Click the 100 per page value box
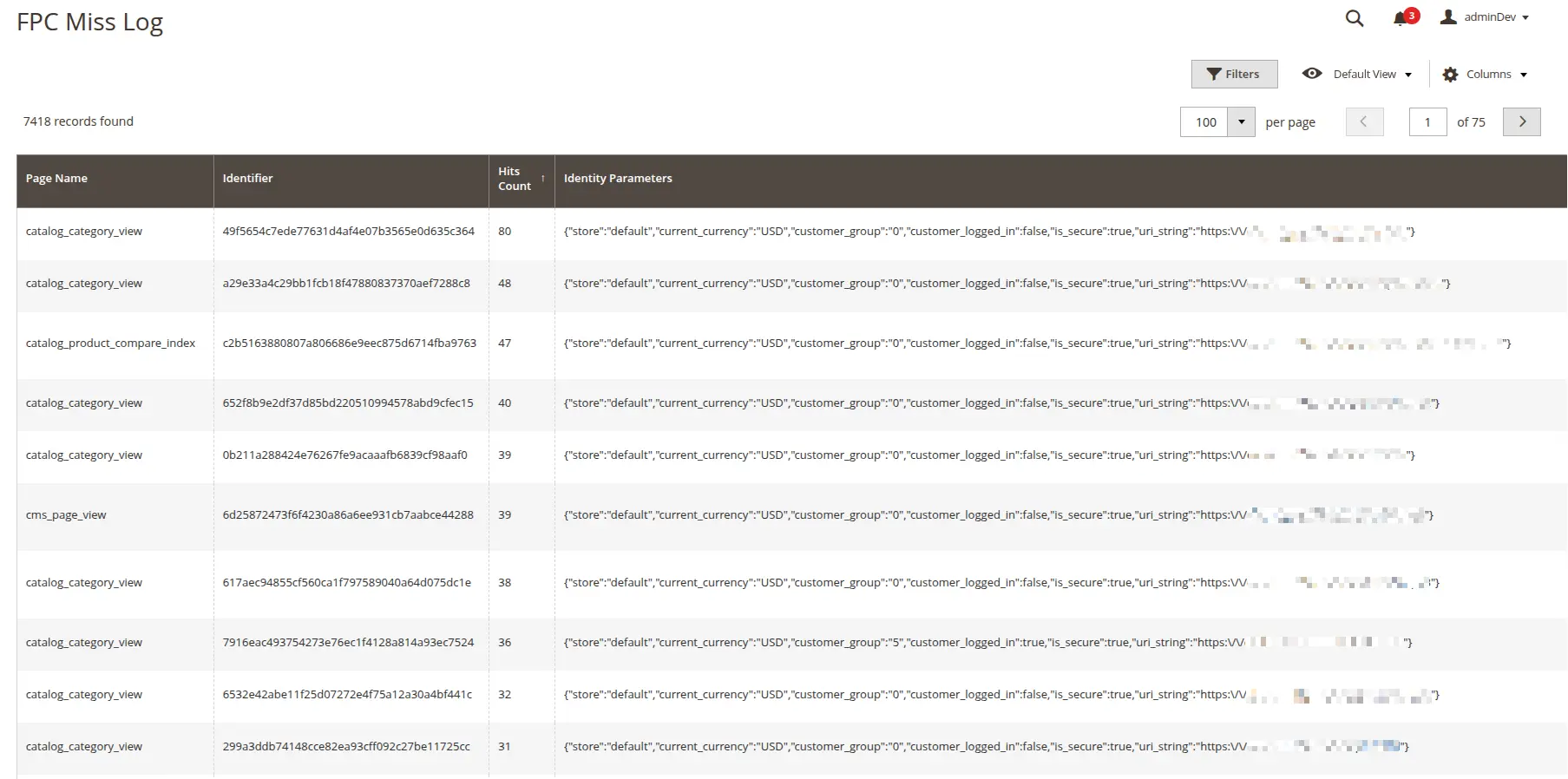The image size is (1568, 779). click(1205, 122)
